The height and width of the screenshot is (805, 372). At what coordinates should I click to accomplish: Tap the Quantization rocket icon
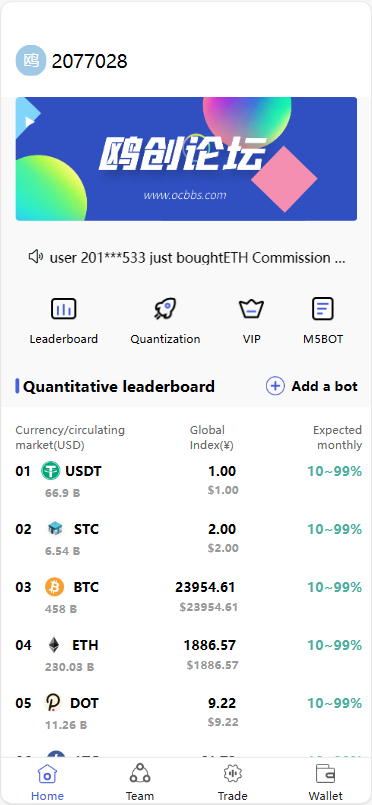coord(165,309)
